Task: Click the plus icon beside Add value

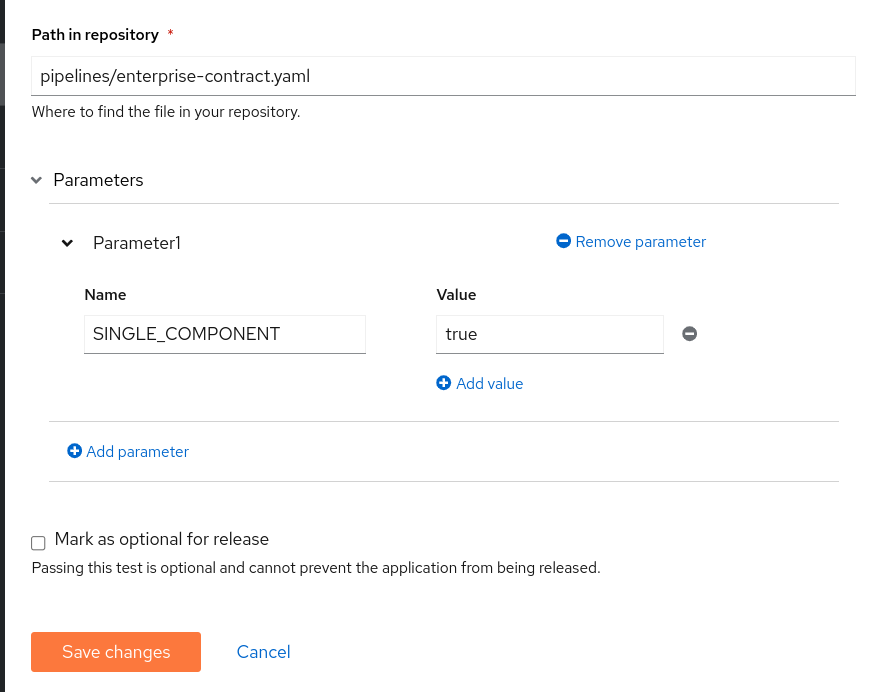Action: 444,383
